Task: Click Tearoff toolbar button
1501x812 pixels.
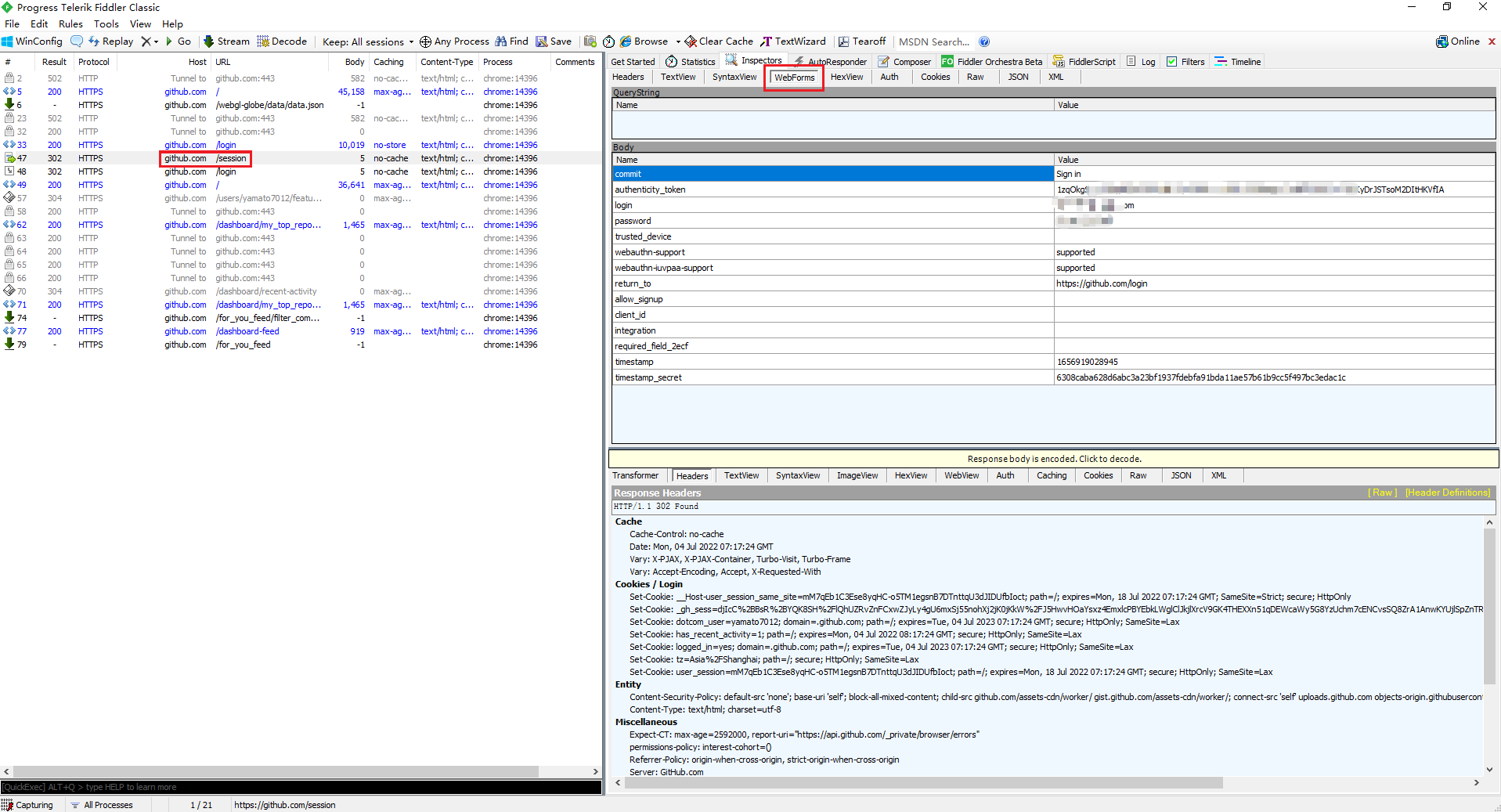Action: coord(862,42)
